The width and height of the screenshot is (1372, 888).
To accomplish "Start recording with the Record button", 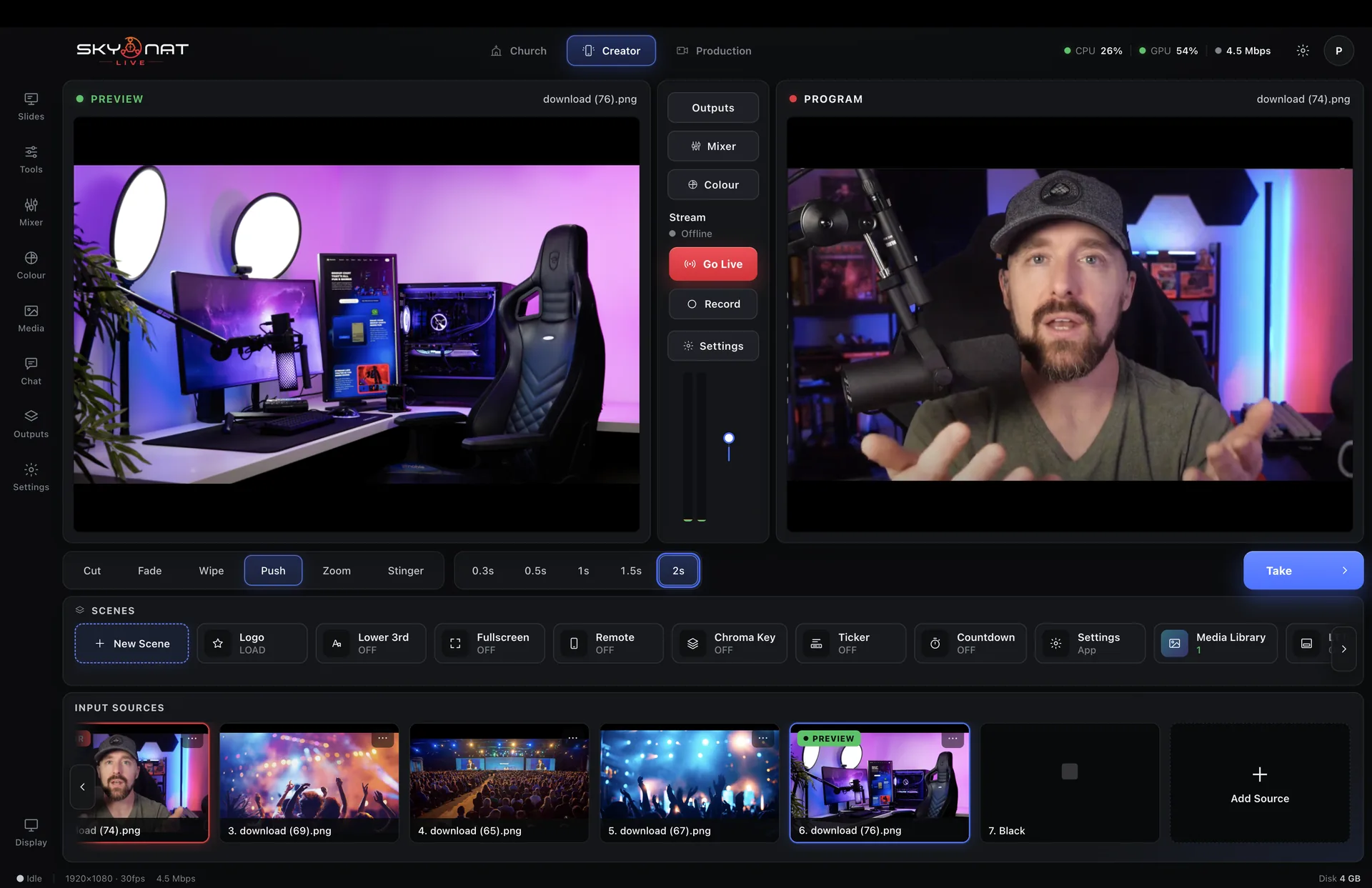I will (x=713, y=304).
